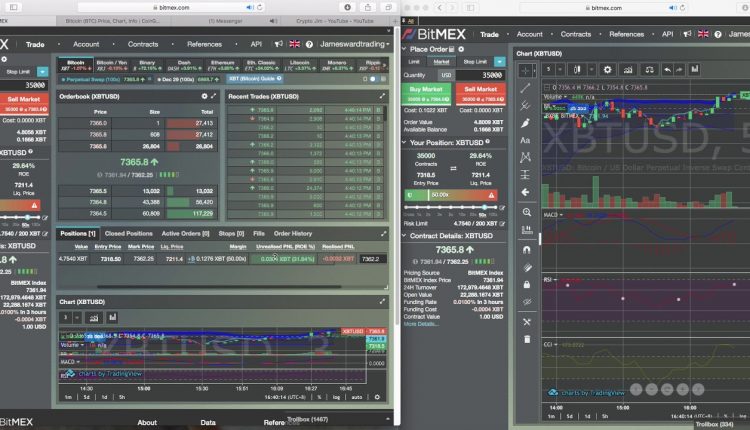The width and height of the screenshot is (750, 430).
Task: Redo chart action in right chart toolbar
Action: [x=679, y=70]
